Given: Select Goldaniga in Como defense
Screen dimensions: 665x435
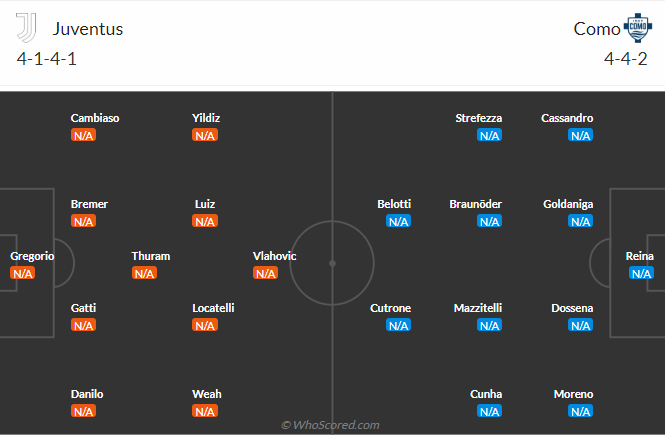Looking at the screenshot, I should pos(568,204).
